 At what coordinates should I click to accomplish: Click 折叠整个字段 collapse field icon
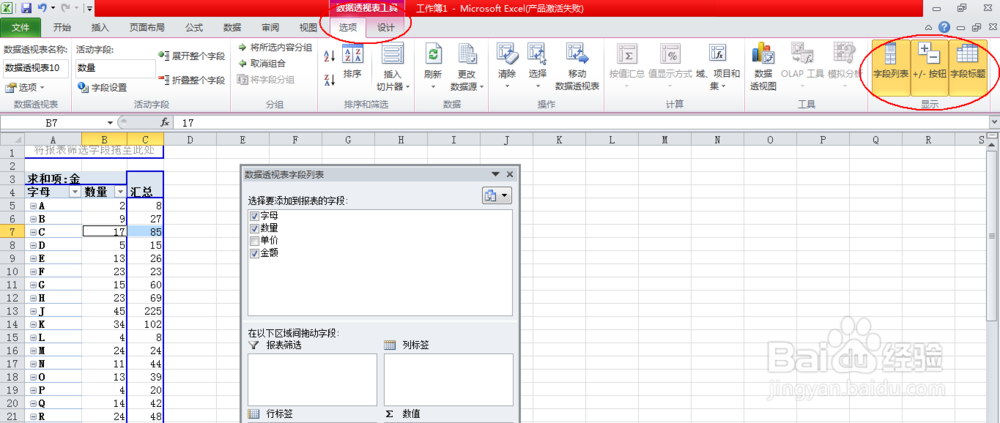tap(163, 80)
